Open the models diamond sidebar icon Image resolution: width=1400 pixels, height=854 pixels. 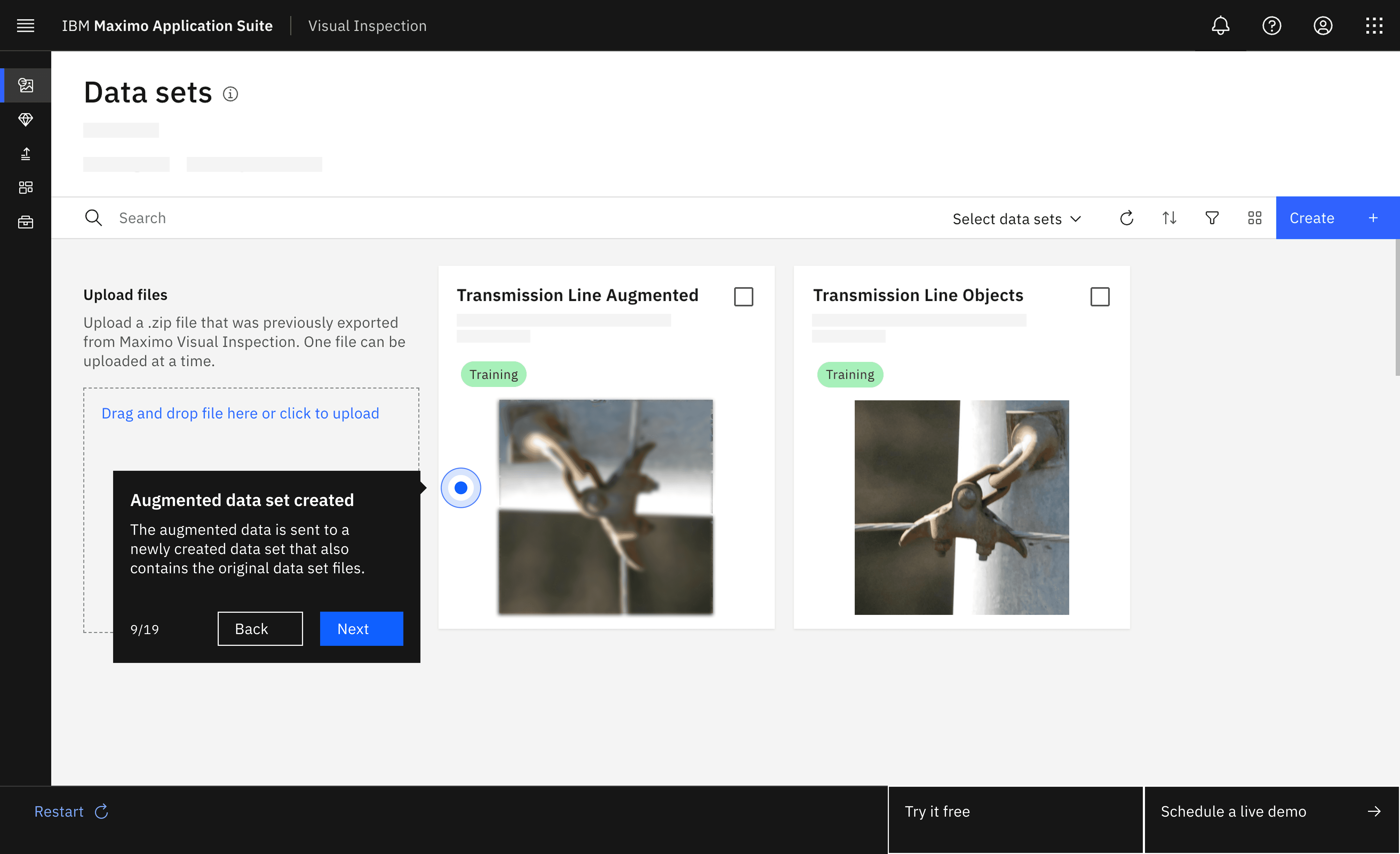point(26,119)
